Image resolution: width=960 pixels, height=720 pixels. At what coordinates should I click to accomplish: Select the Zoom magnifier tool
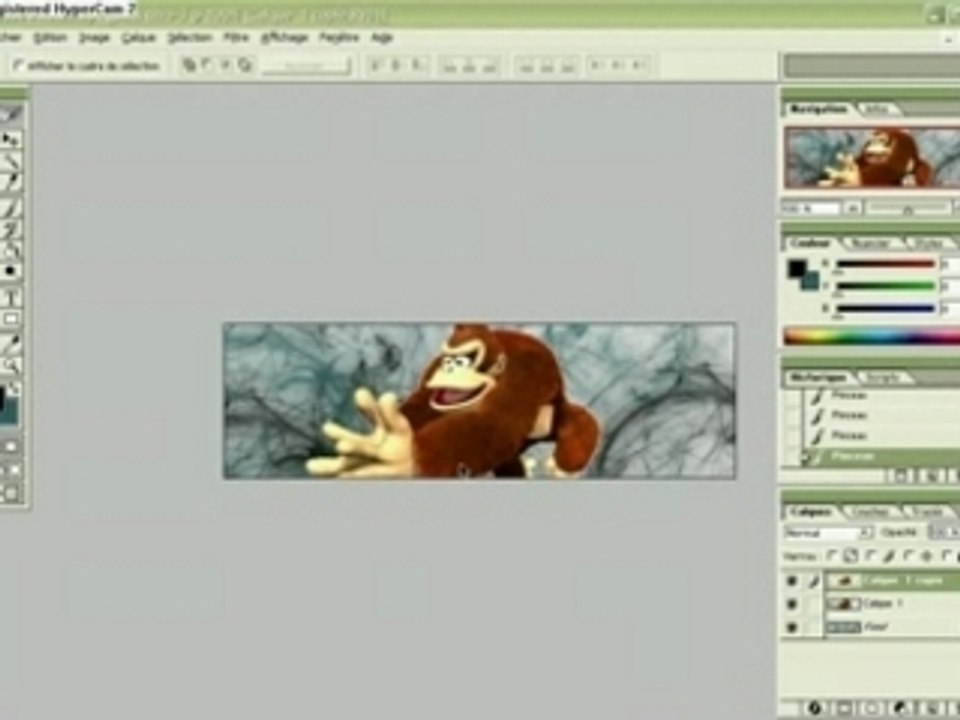[10, 366]
